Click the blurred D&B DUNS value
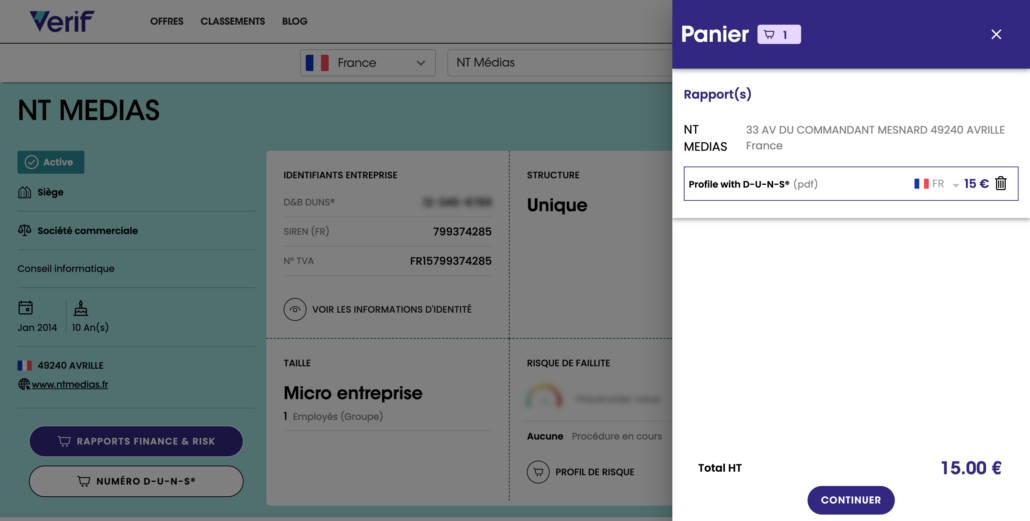Screen dimensions: 1030x521 [457, 202]
